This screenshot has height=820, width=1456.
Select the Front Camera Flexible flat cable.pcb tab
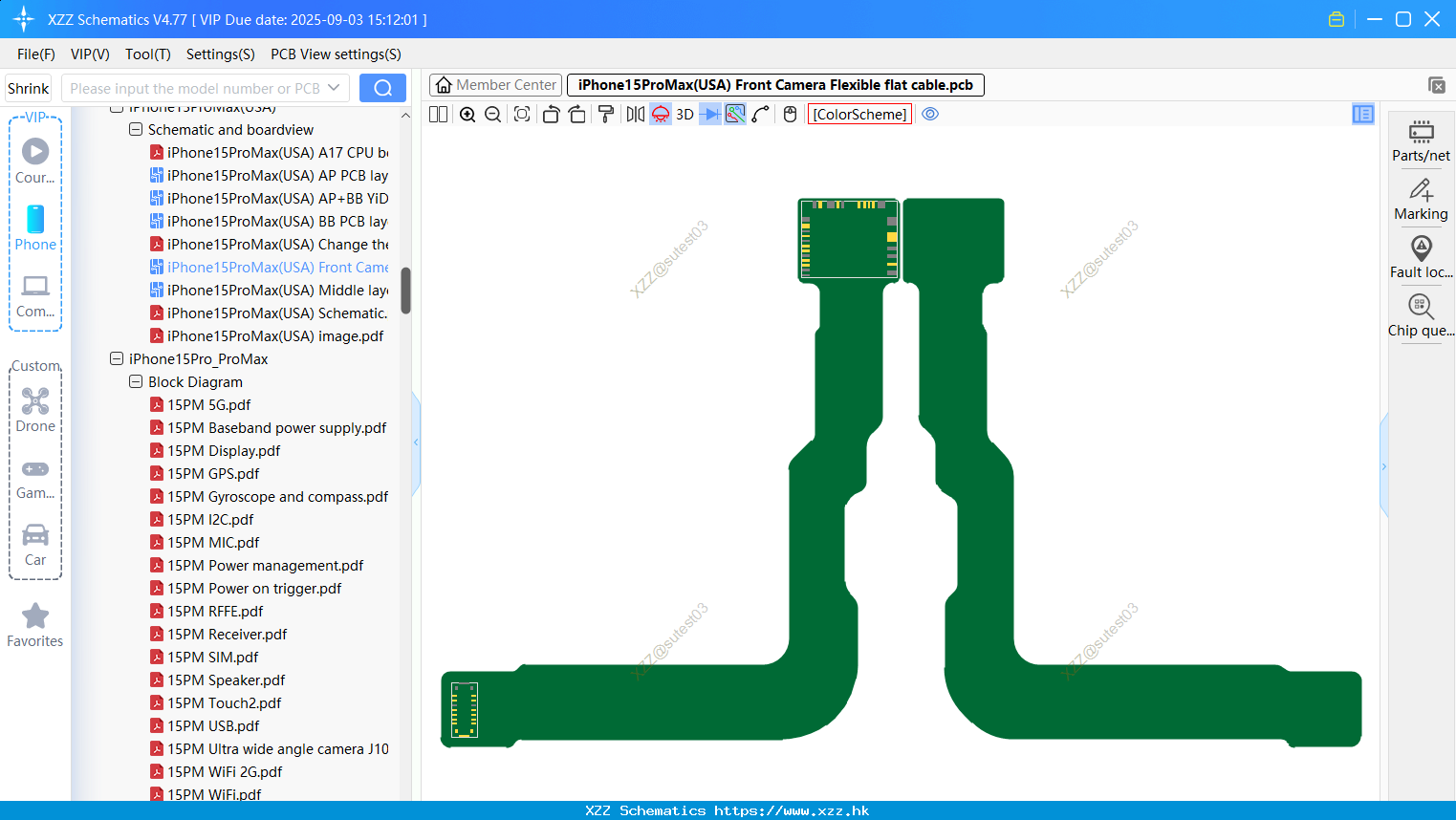pos(775,85)
